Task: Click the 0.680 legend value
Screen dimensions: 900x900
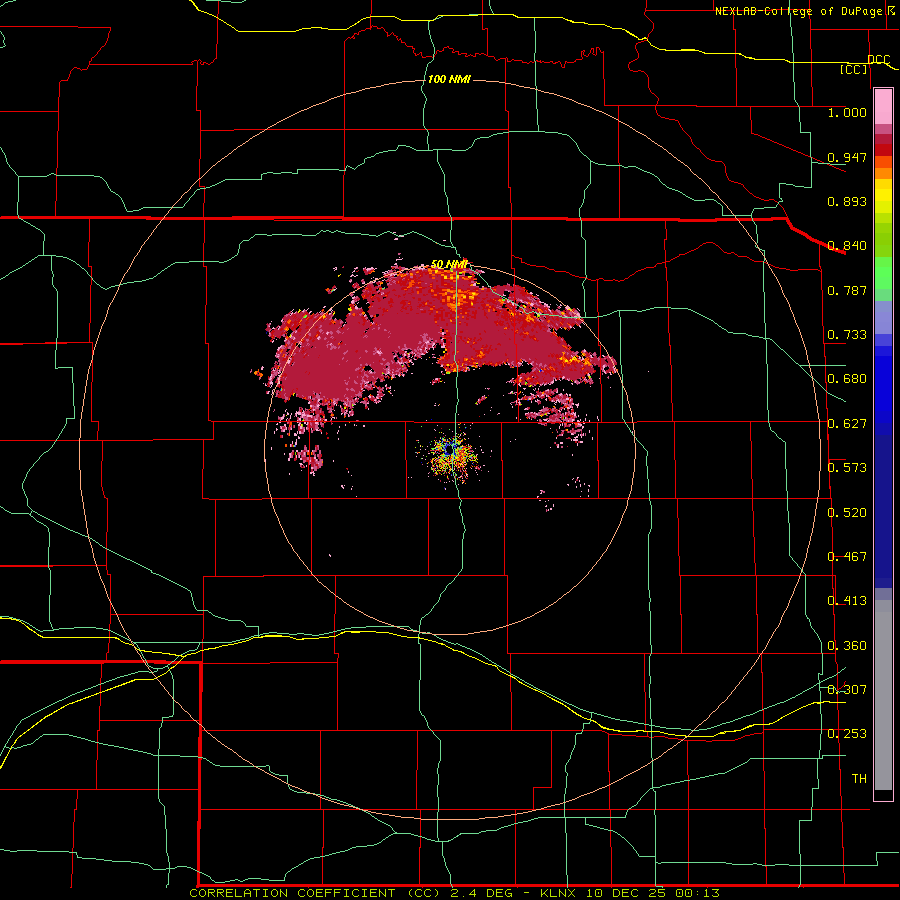Action: [x=847, y=379]
